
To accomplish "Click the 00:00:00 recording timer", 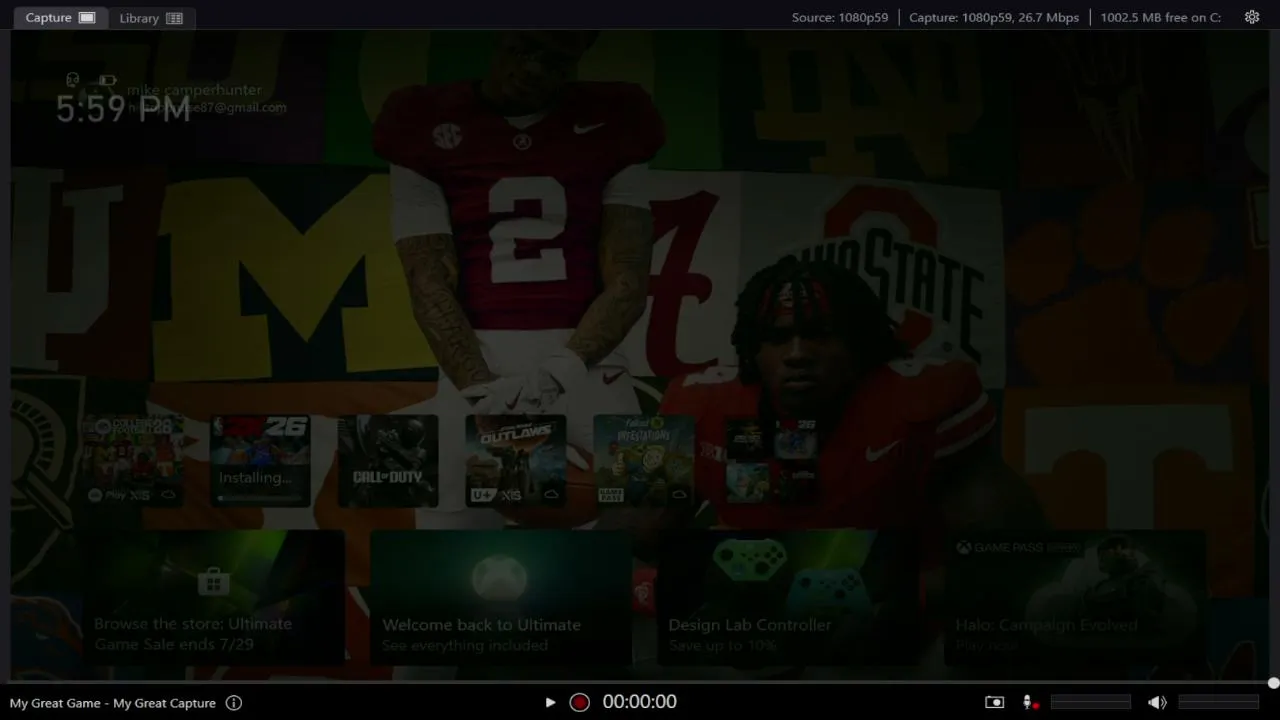I will [x=640, y=702].
